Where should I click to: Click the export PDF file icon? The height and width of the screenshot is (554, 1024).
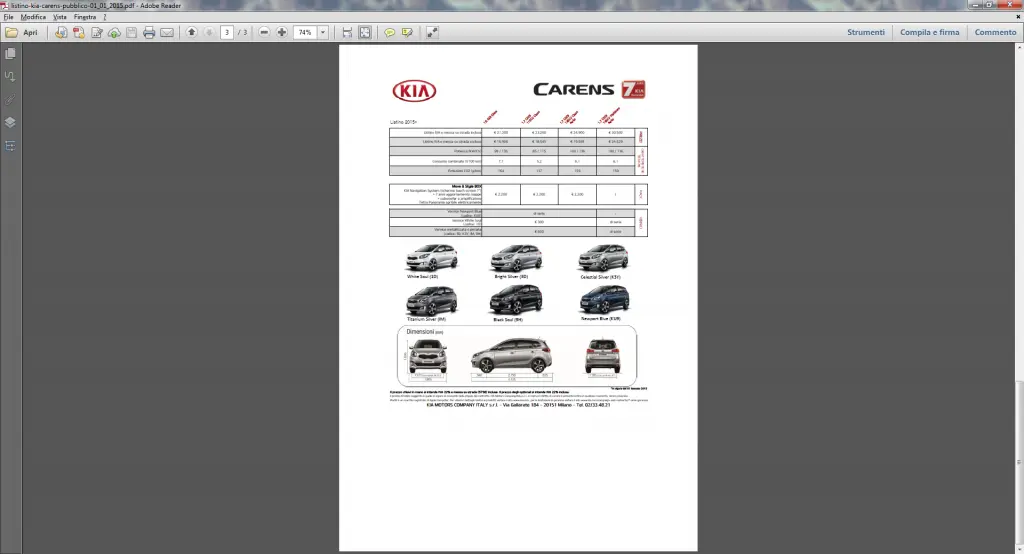click(x=78, y=32)
